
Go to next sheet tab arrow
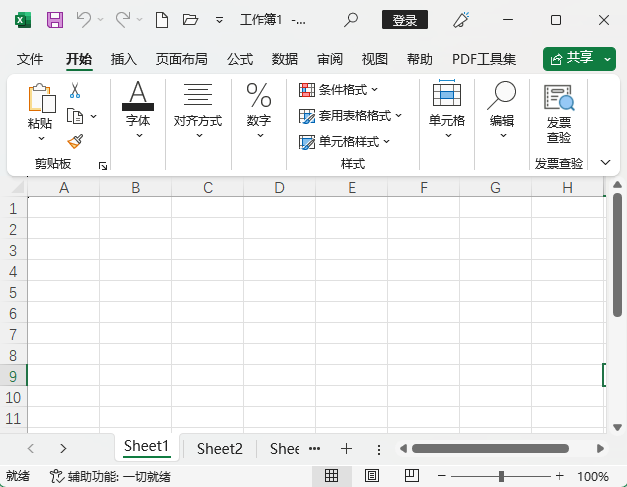[x=63, y=448]
